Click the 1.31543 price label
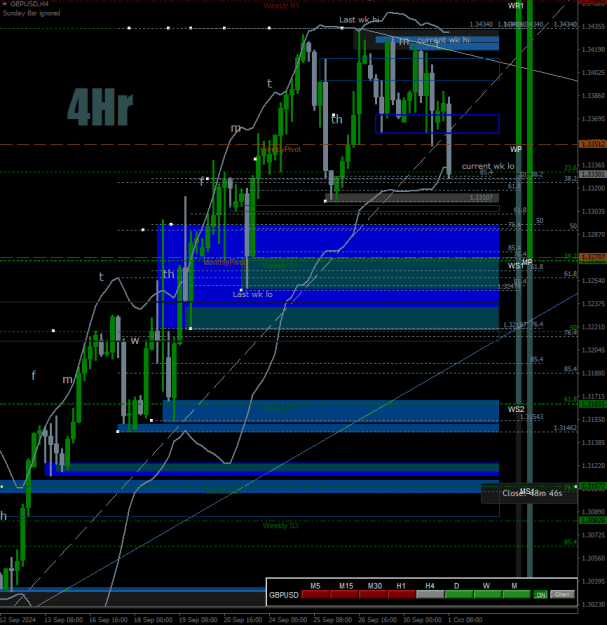The width and height of the screenshot is (607, 625). 531,417
